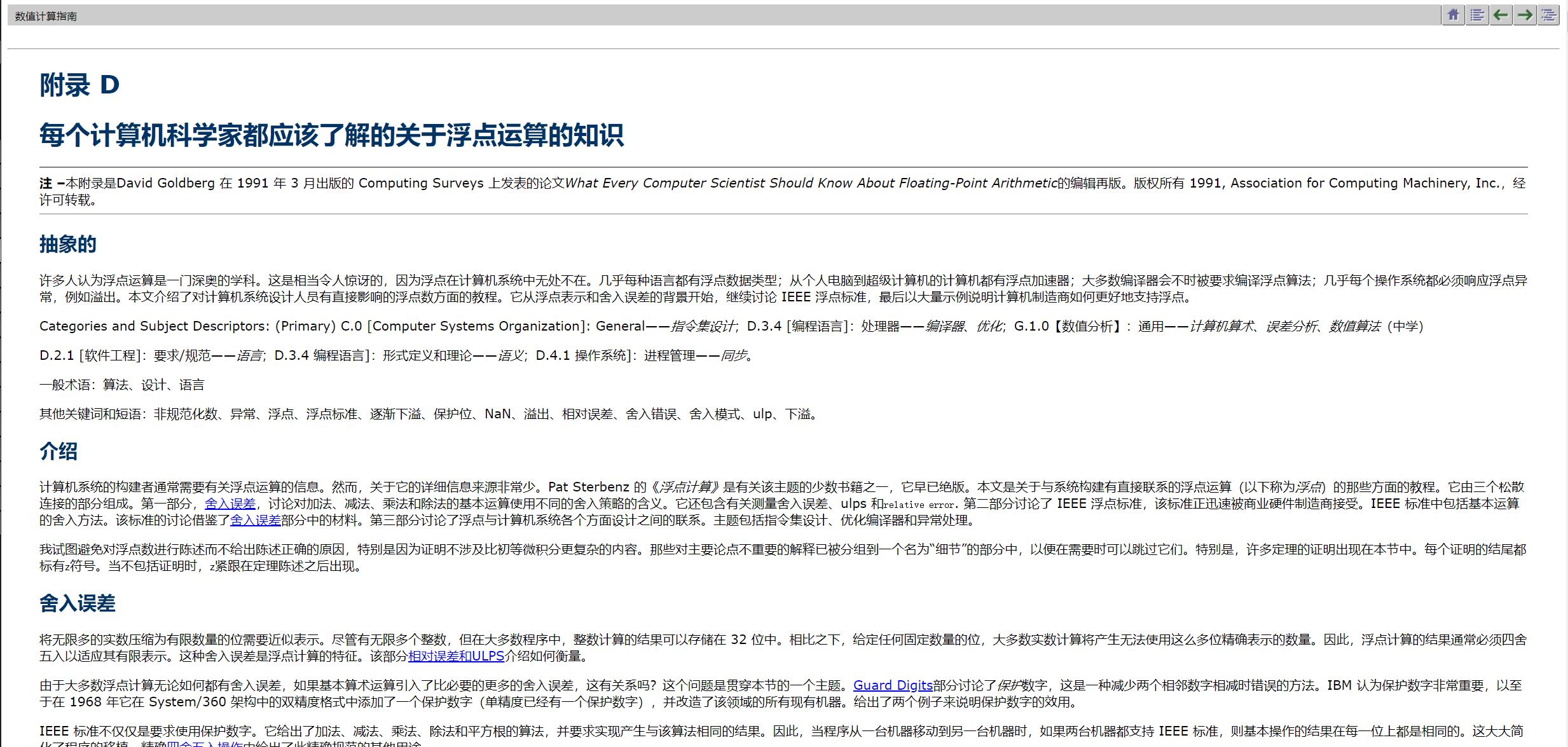The width and height of the screenshot is (1568, 747).
Task: Click the 附录 D heading
Action: (x=79, y=85)
